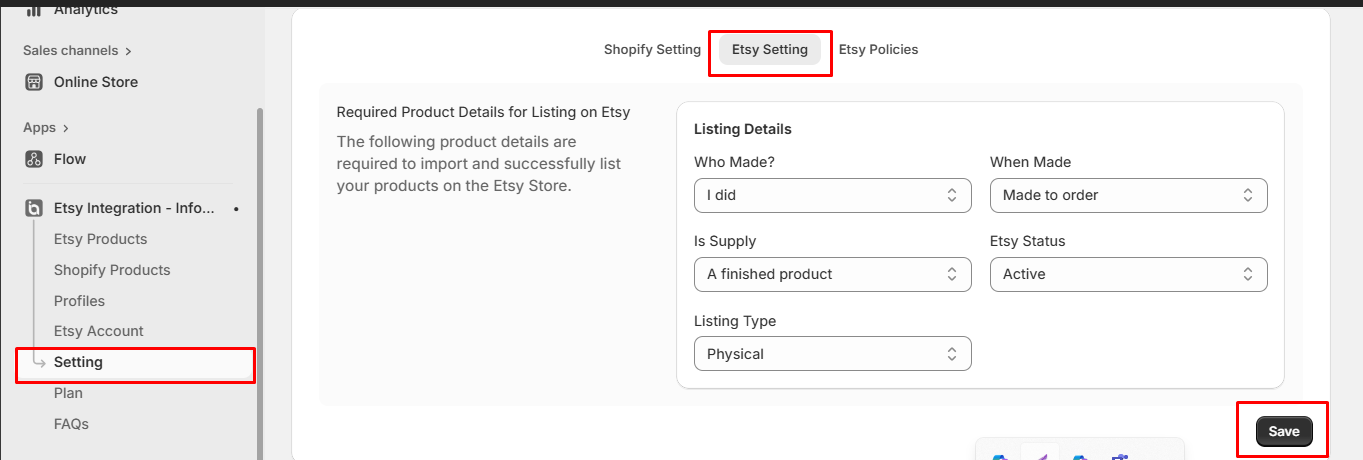The image size is (1363, 460).
Task: Open Etsy Products in sidebar
Action: pos(100,239)
